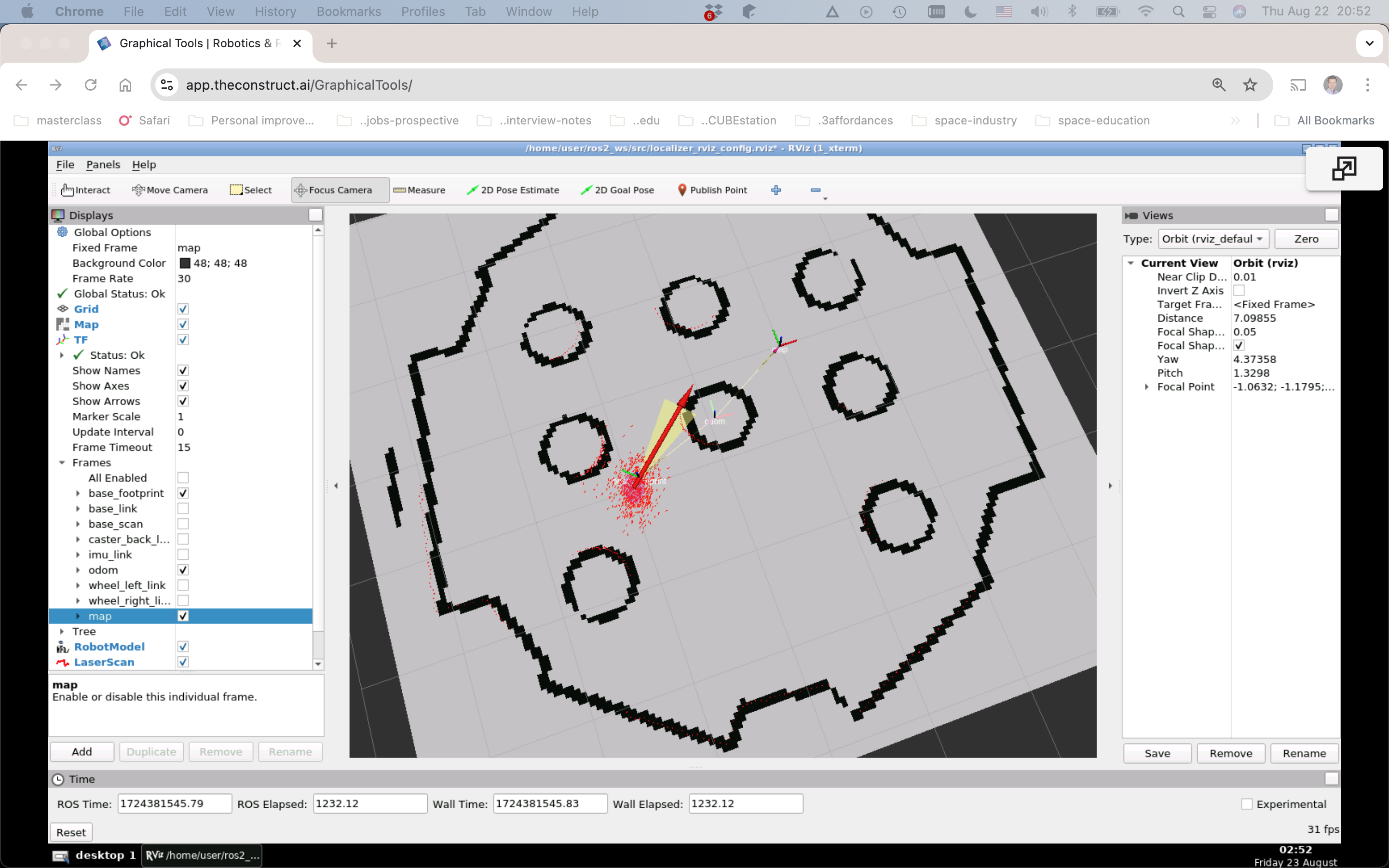Image resolution: width=1389 pixels, height=868 pixels.
Task: Activate the Select tool
Action: 251,190
